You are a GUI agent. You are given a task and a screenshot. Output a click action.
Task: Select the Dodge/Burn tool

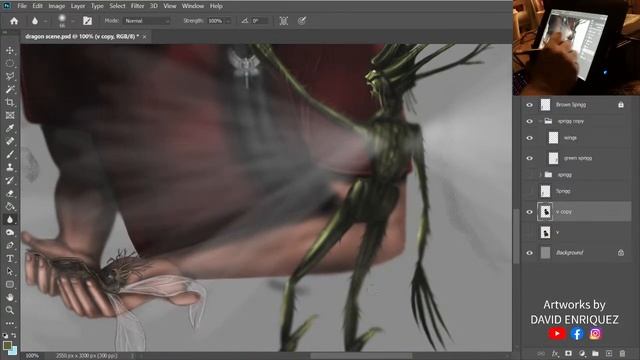point(10,232)
